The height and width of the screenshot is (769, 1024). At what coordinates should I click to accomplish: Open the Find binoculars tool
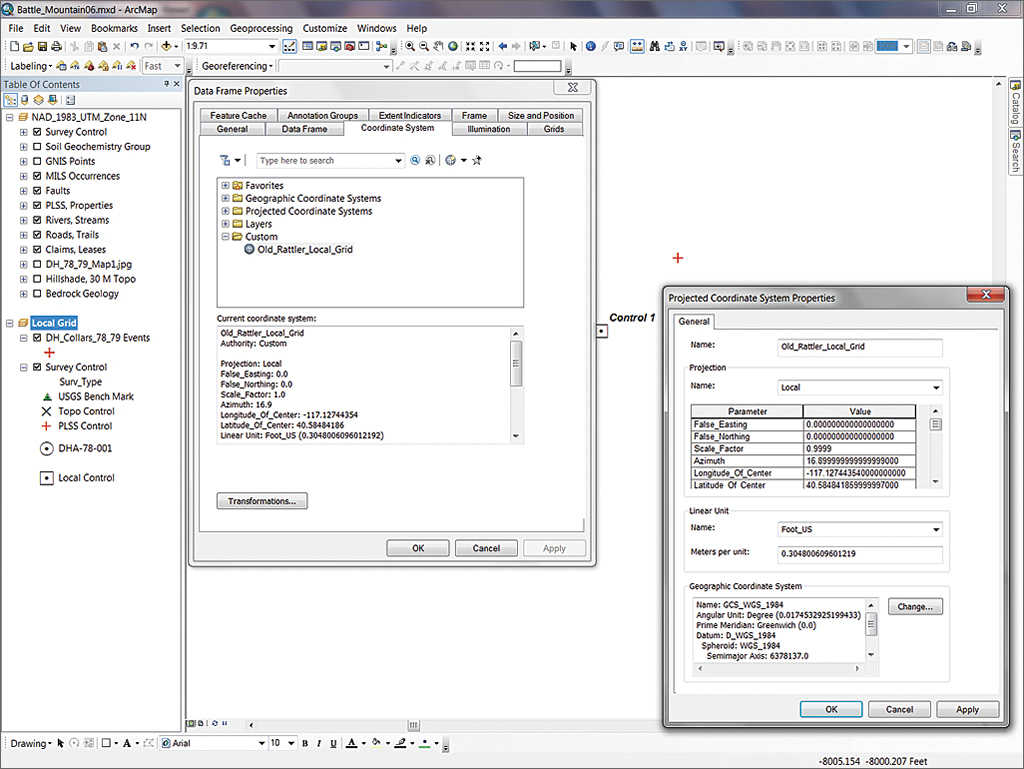(x=654, y=47)
